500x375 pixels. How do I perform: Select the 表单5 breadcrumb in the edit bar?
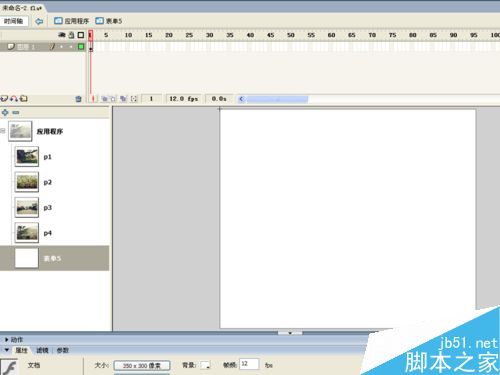pyautogui.click(x=109, y=21)
